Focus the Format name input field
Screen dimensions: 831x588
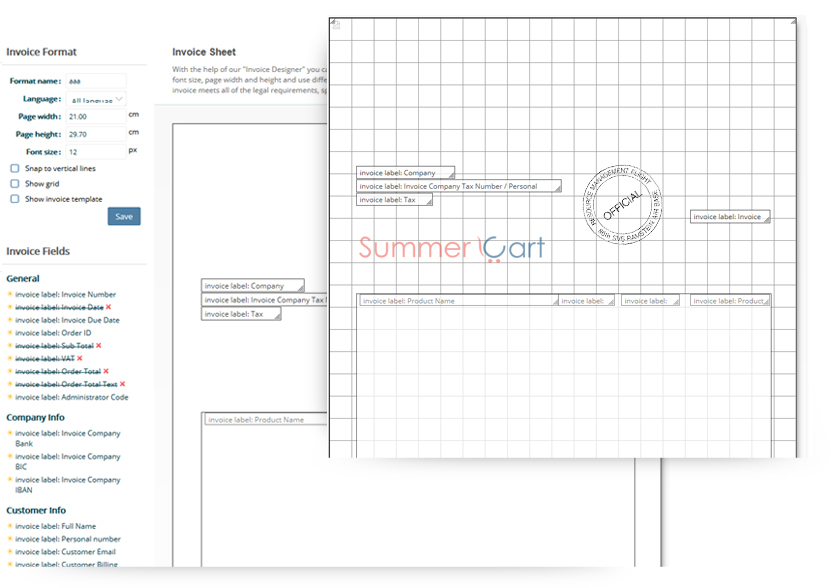click(x=96, y=81)
